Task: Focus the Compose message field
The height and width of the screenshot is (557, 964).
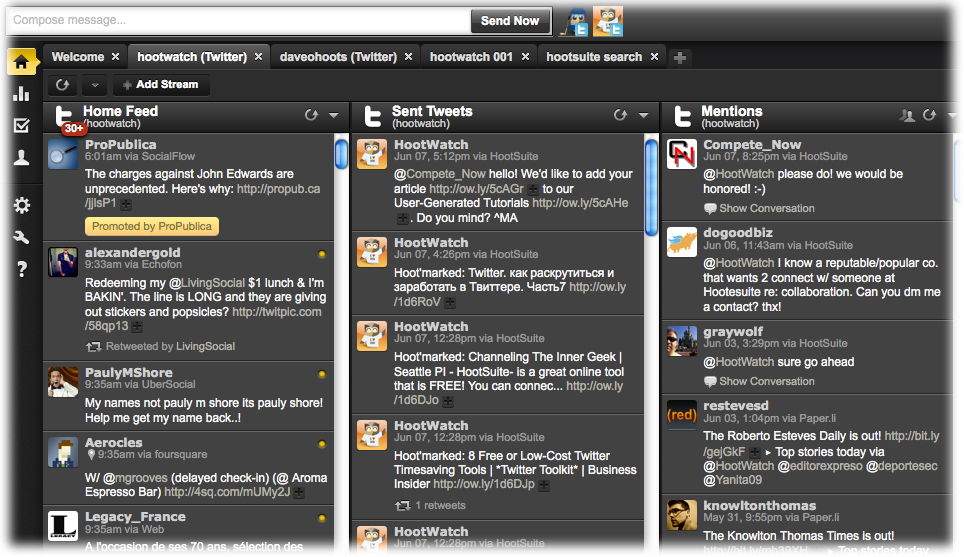Action: click(x=239, y=20)
